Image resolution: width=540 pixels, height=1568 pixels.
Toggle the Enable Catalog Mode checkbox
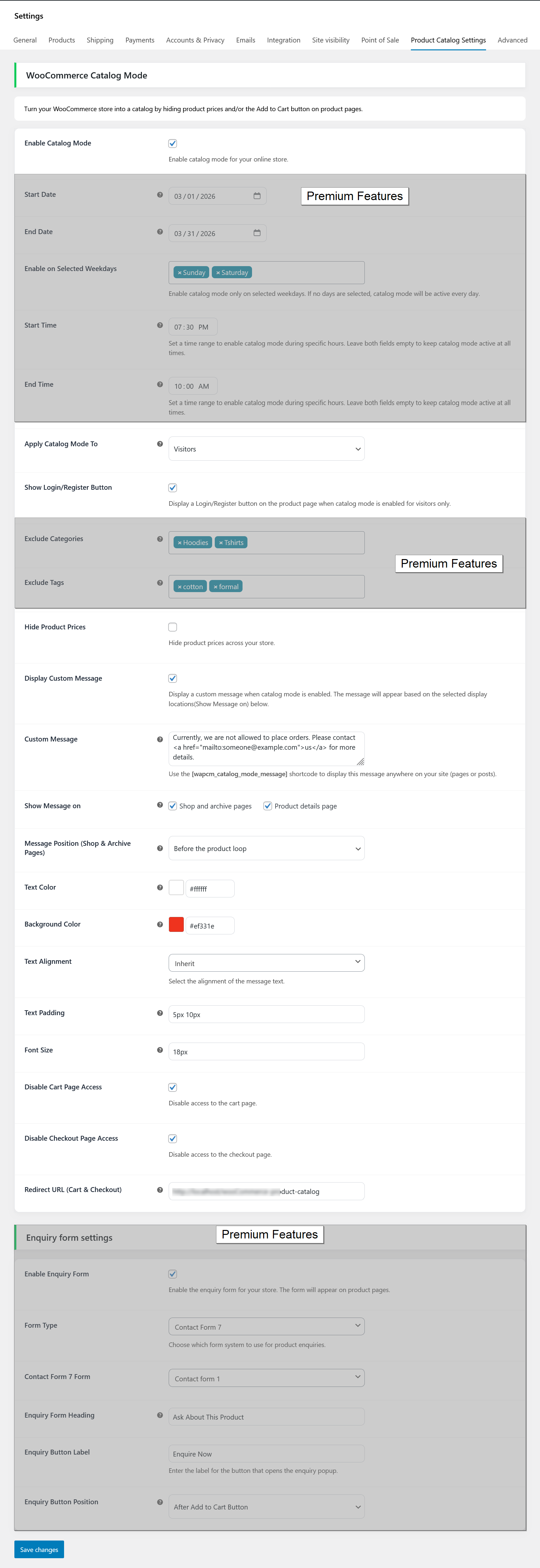(173, 144)
